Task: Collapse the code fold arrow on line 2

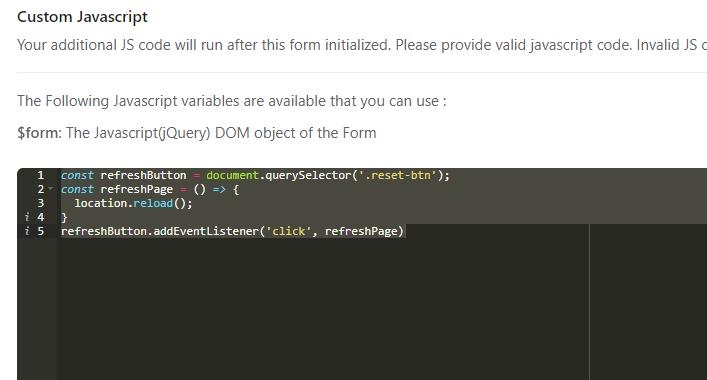Action: (50, 189)
